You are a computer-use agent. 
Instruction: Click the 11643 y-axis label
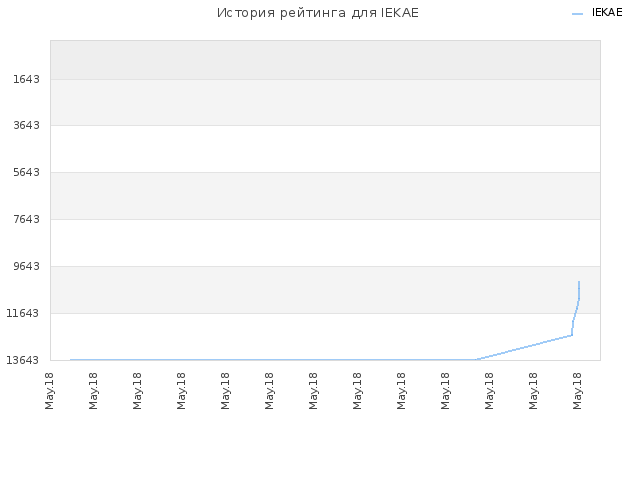click(x=23, y=313)
